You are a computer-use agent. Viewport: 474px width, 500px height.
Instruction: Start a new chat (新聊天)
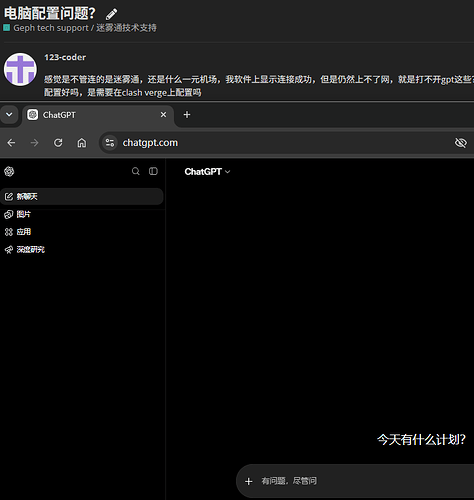click(x=82, y=196)
